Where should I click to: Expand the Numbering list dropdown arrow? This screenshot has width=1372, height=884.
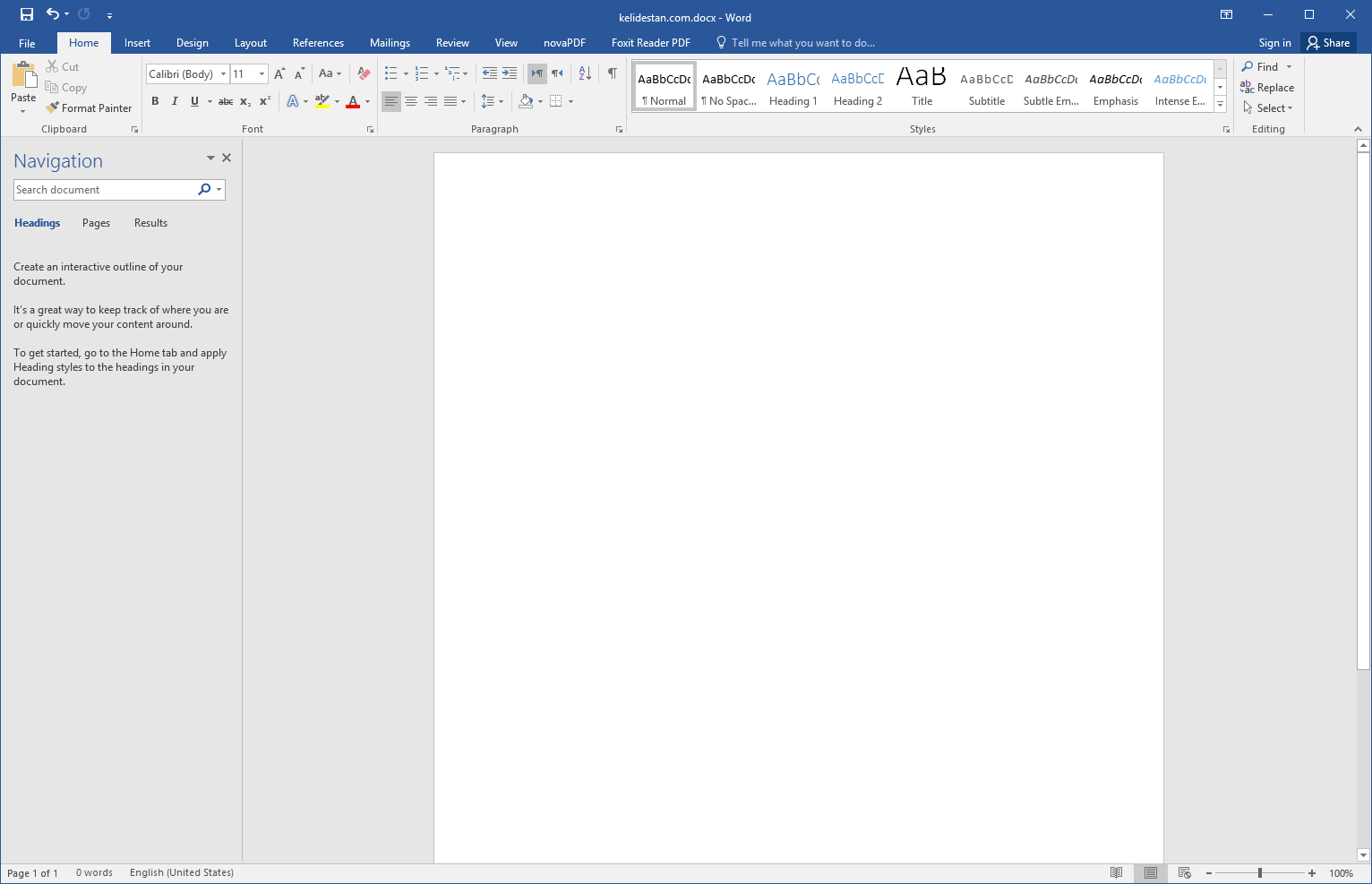(x=436, y=73)
